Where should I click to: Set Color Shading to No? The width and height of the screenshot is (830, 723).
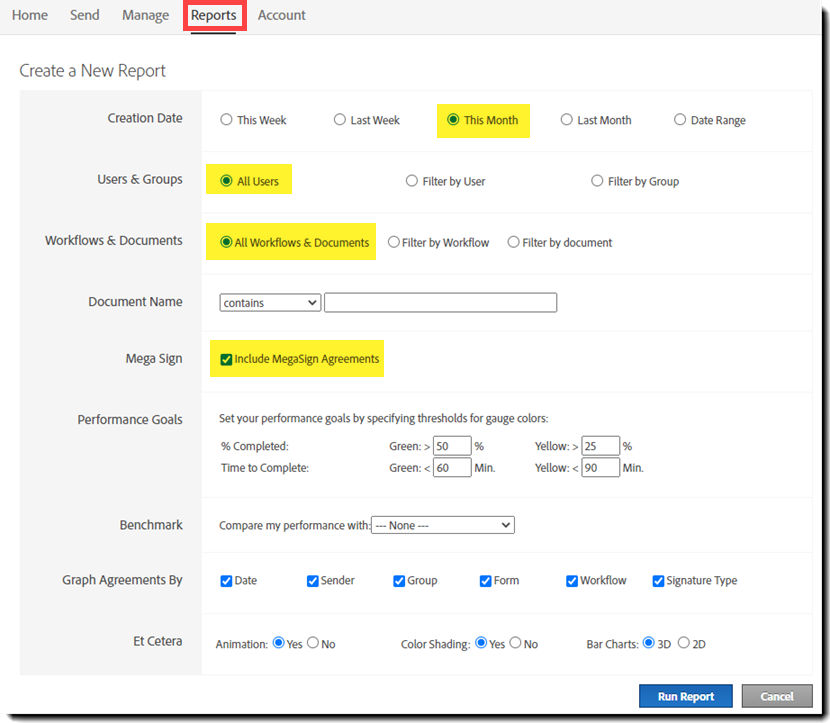(516, 643)
